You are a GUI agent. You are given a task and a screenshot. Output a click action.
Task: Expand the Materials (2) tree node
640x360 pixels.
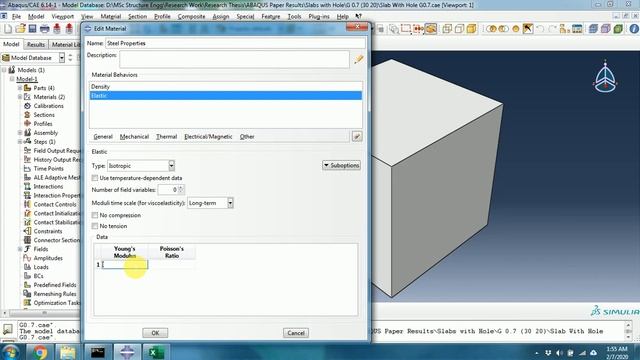click(20, 97)
